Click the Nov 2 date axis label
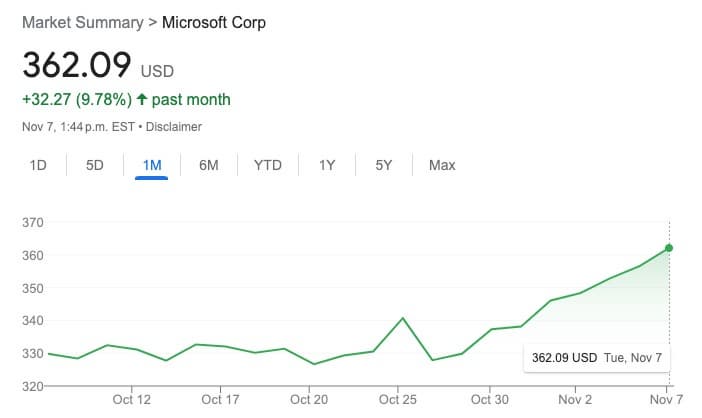This screenshot has height=418, width=702. click(x=575, y=400)
